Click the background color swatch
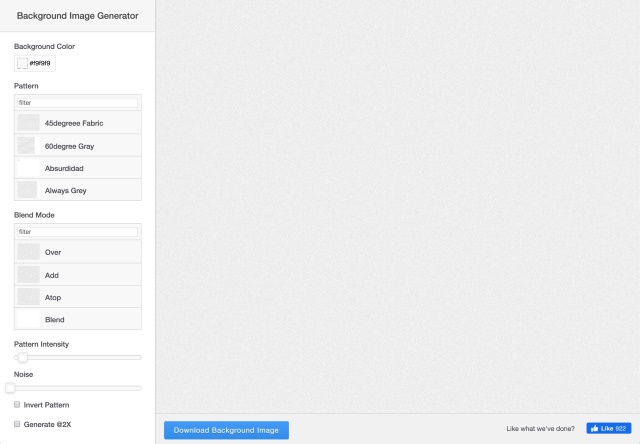Viewport: 640px width, 444px height. coord(22,63)
